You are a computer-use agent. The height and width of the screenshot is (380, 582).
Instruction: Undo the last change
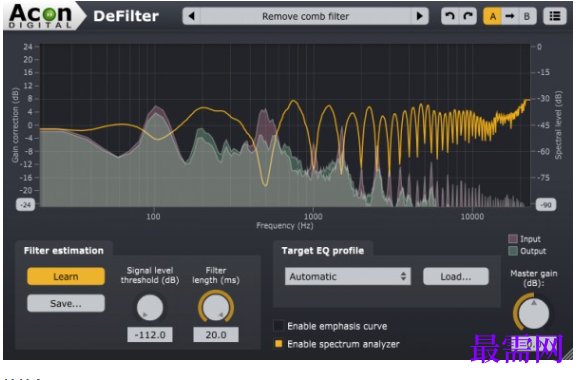coord(449,16)
